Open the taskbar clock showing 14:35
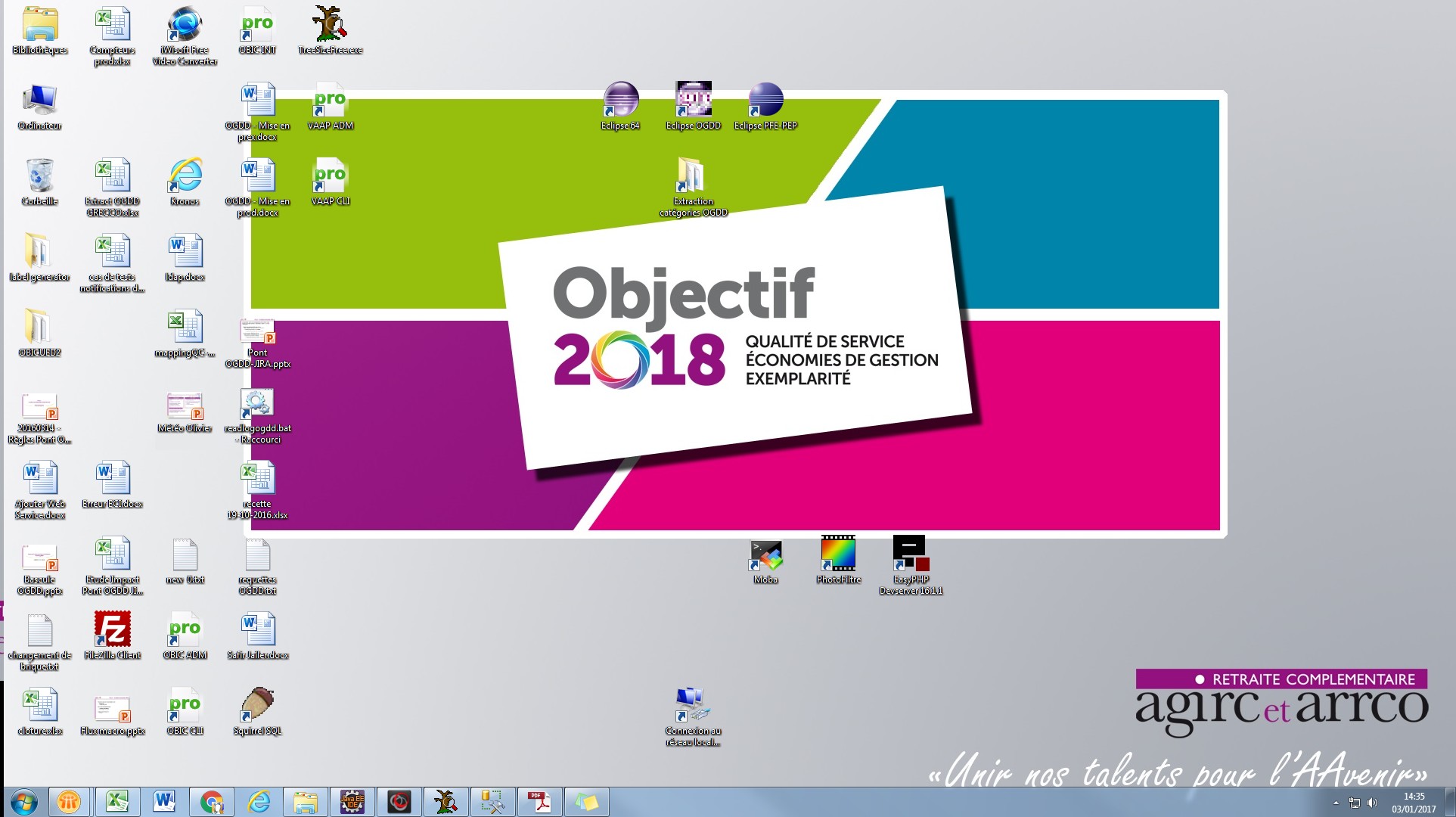 click(1414, 803)
